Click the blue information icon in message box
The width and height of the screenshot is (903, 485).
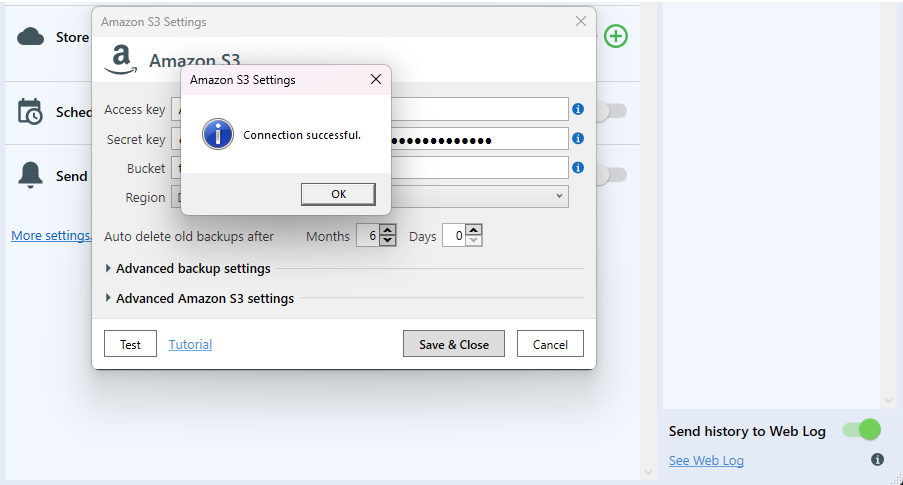(x=218, y=134)
